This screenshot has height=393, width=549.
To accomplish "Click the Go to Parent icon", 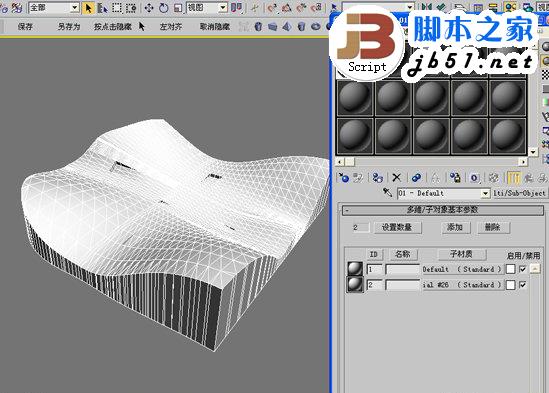I will [x=528, y=178].
